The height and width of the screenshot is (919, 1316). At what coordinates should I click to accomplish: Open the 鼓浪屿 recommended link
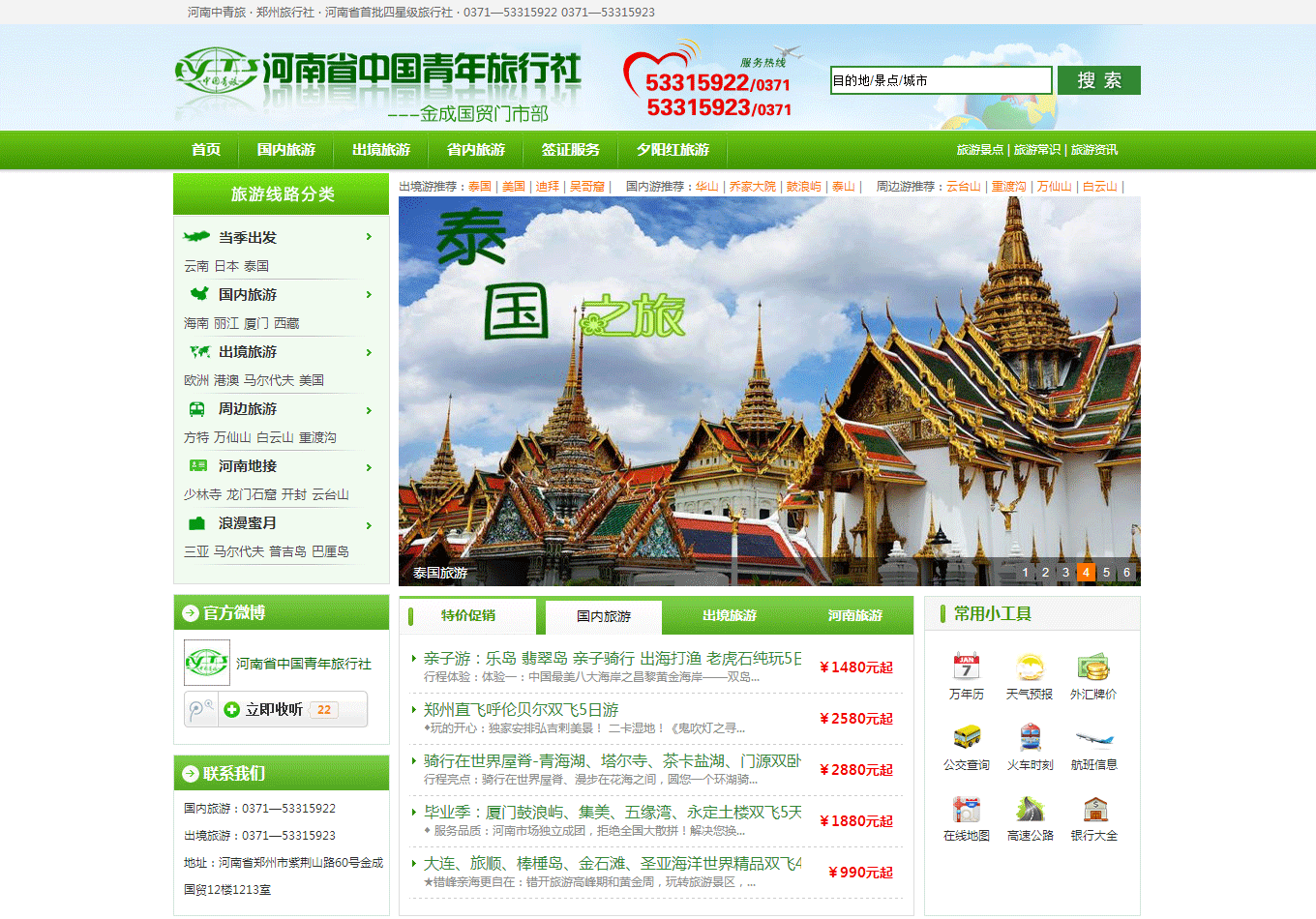point(804,187)
